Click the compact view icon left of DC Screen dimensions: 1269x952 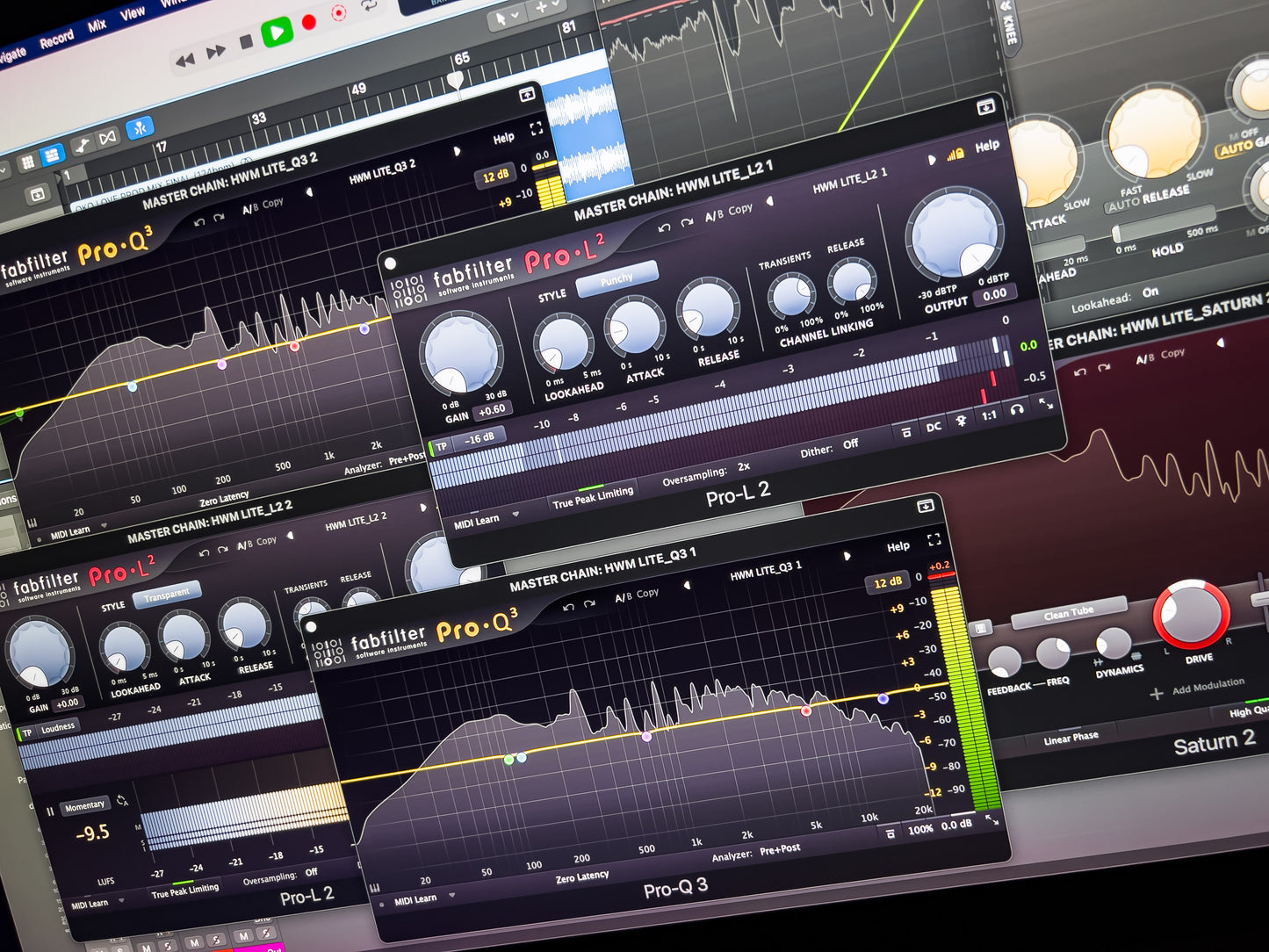906,432
